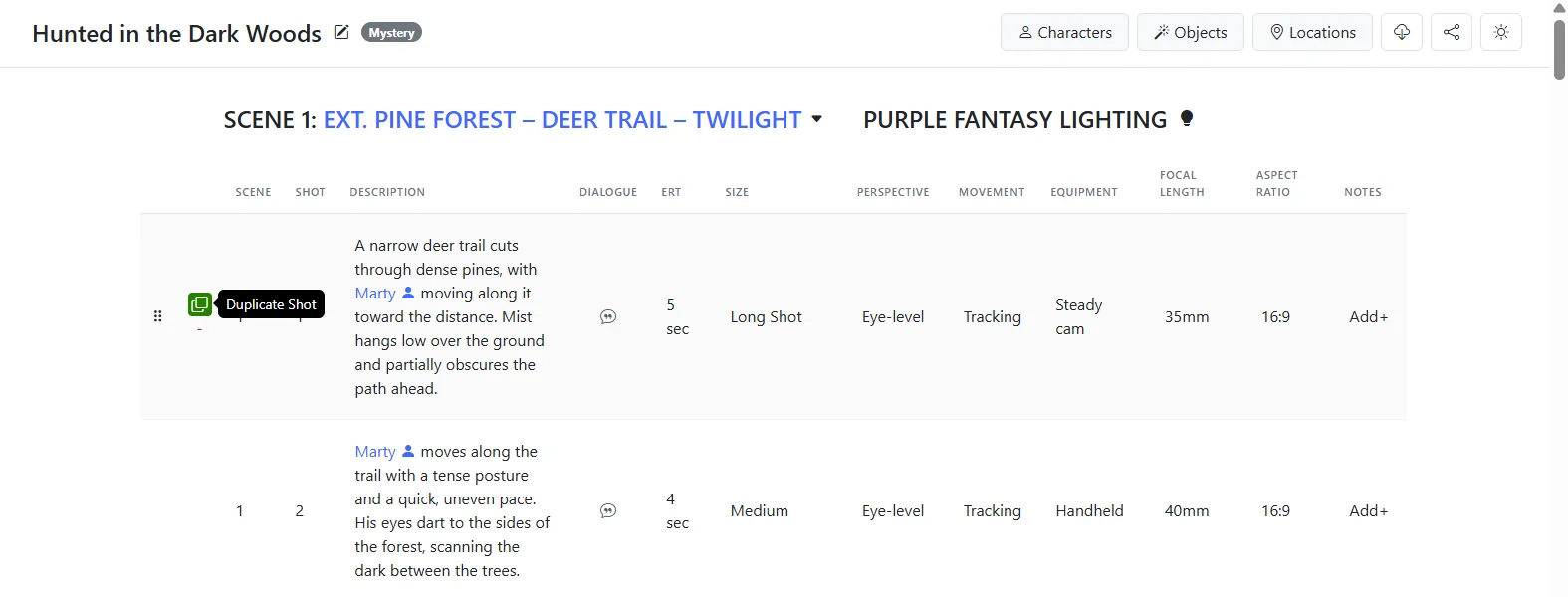The image size is (1568, 597).
Task: Click the EQUIPMENT column header
Action: tap(1083, 192)
